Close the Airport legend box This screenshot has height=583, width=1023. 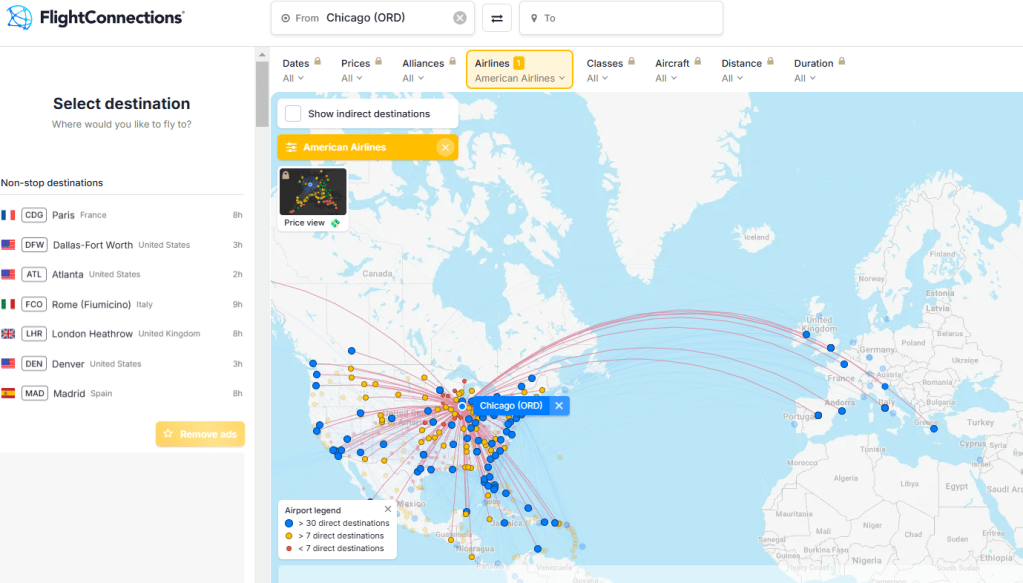pos(388,509)
